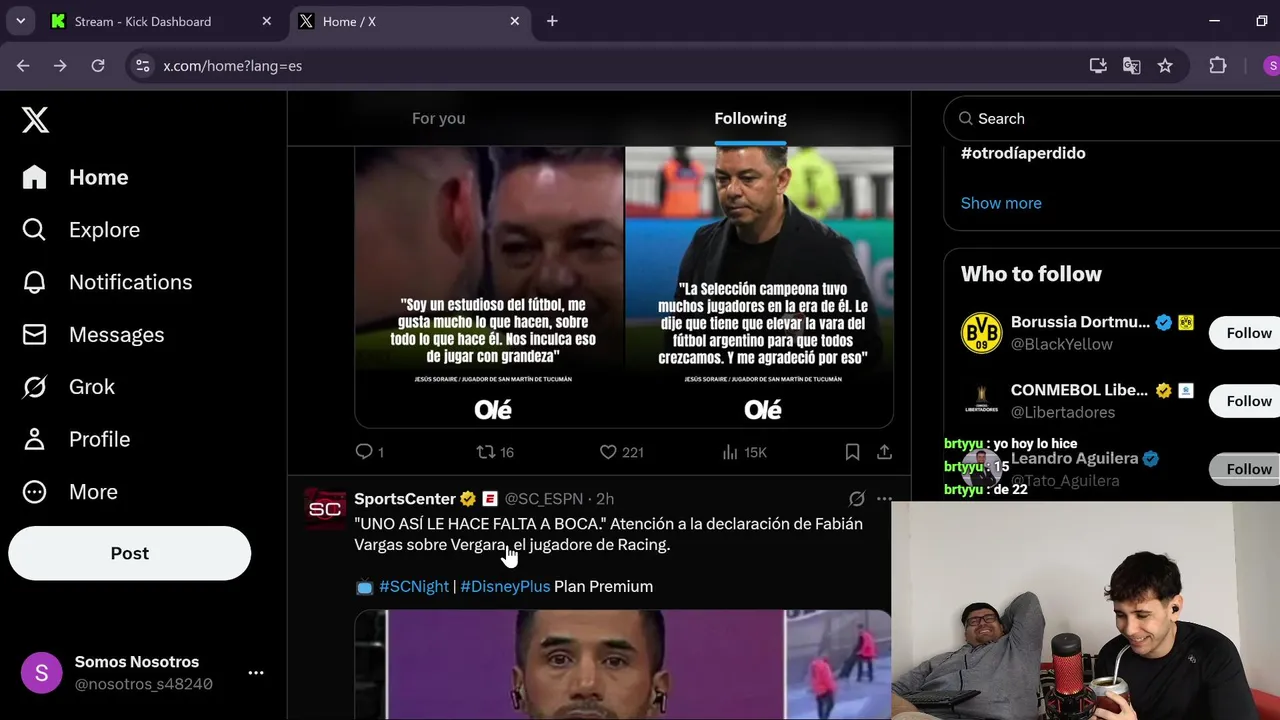Click the install app icon in address bar
The width and height of the screenshot is (1280, 720).
(1098, 66)
